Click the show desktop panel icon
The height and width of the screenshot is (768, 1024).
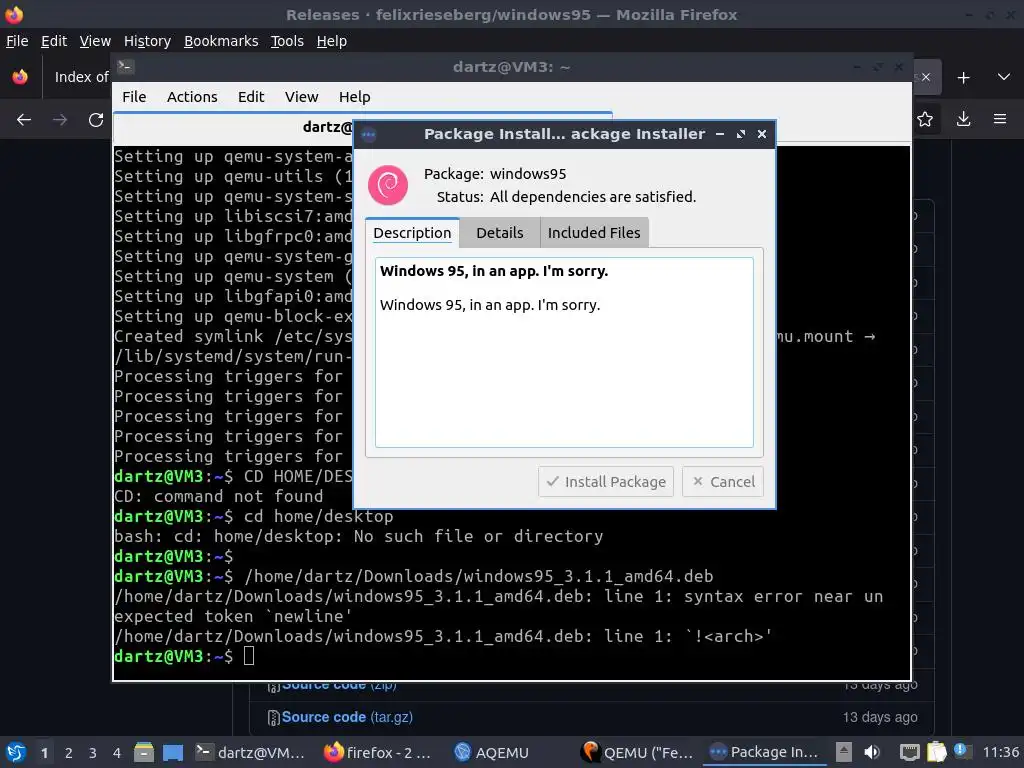(173, 752)
